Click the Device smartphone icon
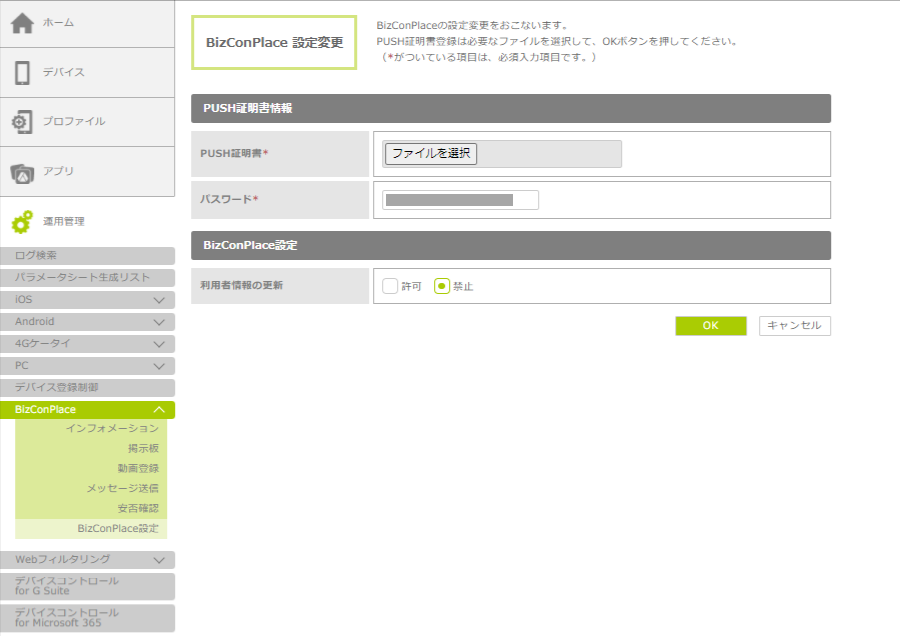Image resolution: width=900 pixels, height=636 pixels. pos(22,72)
